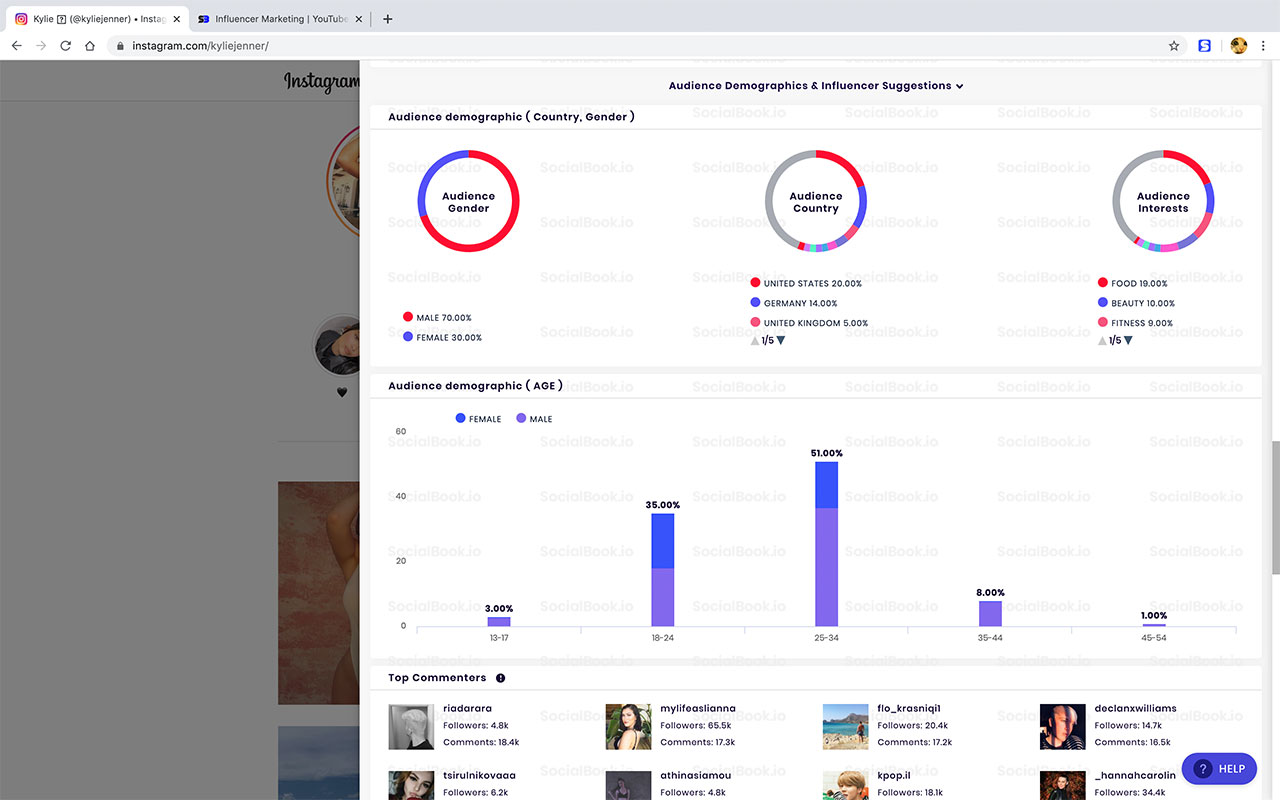This screenshot has width=1280, height=800.
Task: Click the Audience Gender donut chart
Action: [468, 201]
